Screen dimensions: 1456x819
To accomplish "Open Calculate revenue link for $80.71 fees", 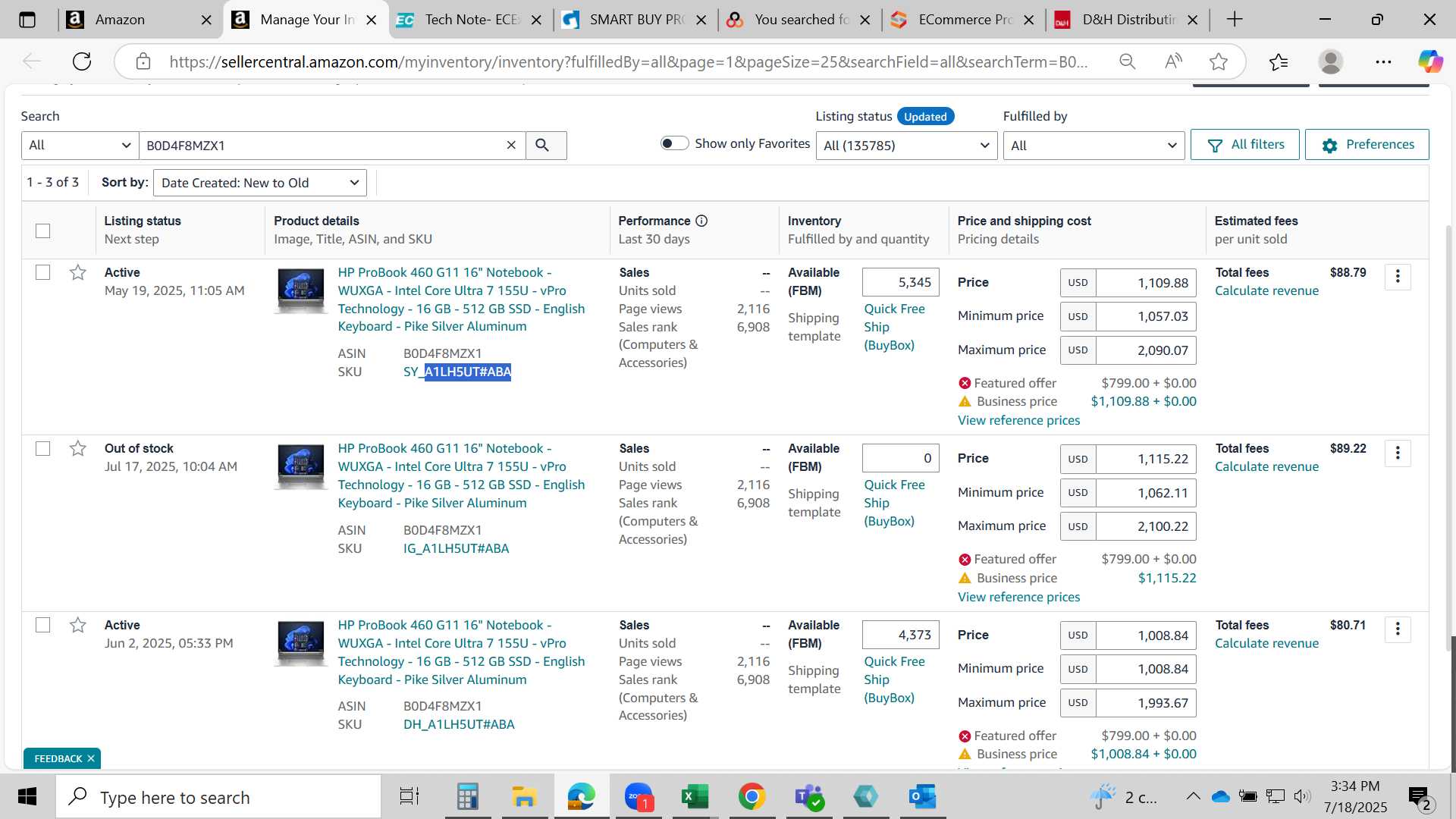I will click(1266, 643).
